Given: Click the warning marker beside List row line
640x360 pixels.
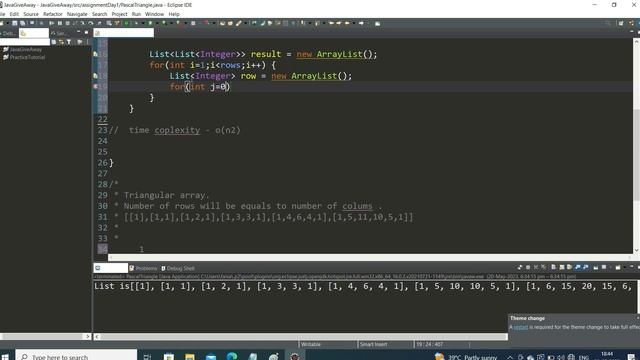Looking at the screenshot, I should point(95,76).
